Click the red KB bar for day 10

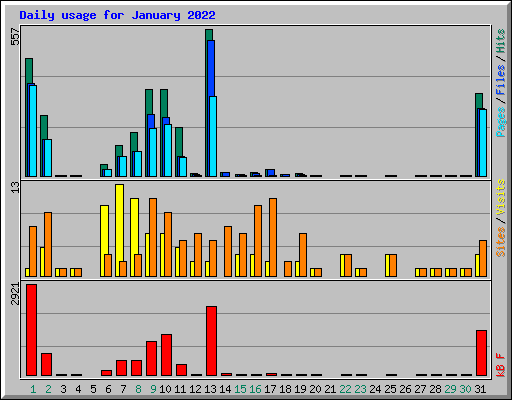166,355
